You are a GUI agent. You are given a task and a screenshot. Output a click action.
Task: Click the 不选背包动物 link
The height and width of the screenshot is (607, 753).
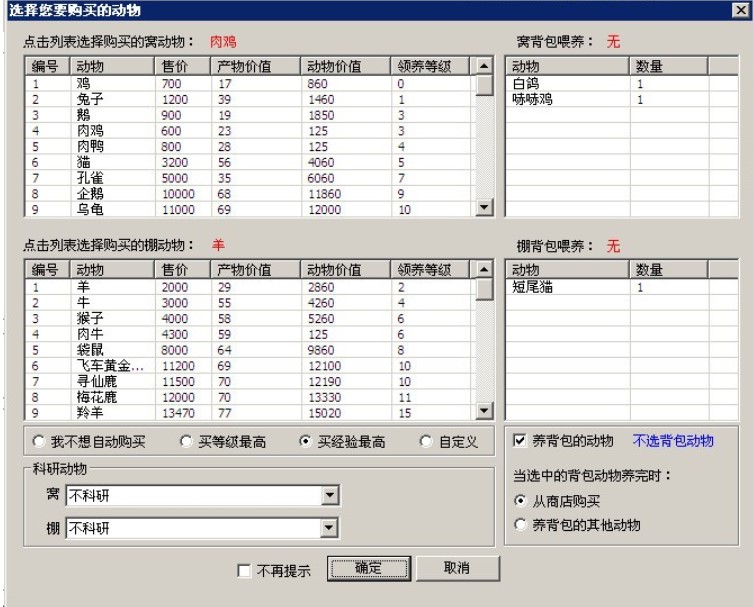pyautogui.click(x=673, y=440)
